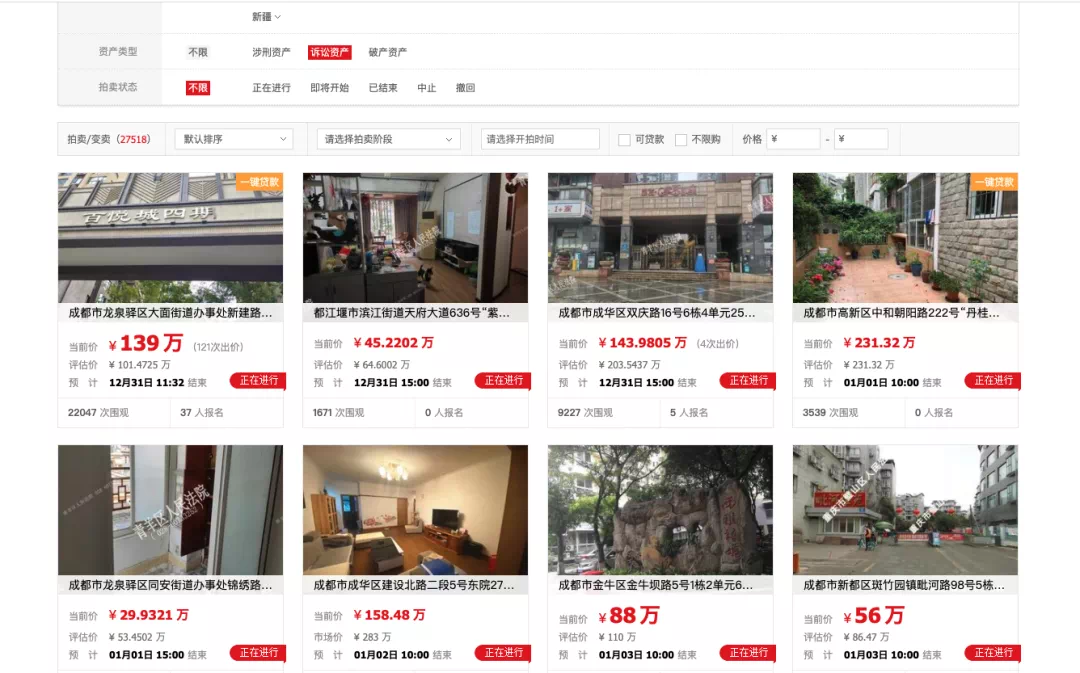The image size is (1080, 673).
Task: Open 龙泉驿区同安街道 property photo
Action: [170, 510]
